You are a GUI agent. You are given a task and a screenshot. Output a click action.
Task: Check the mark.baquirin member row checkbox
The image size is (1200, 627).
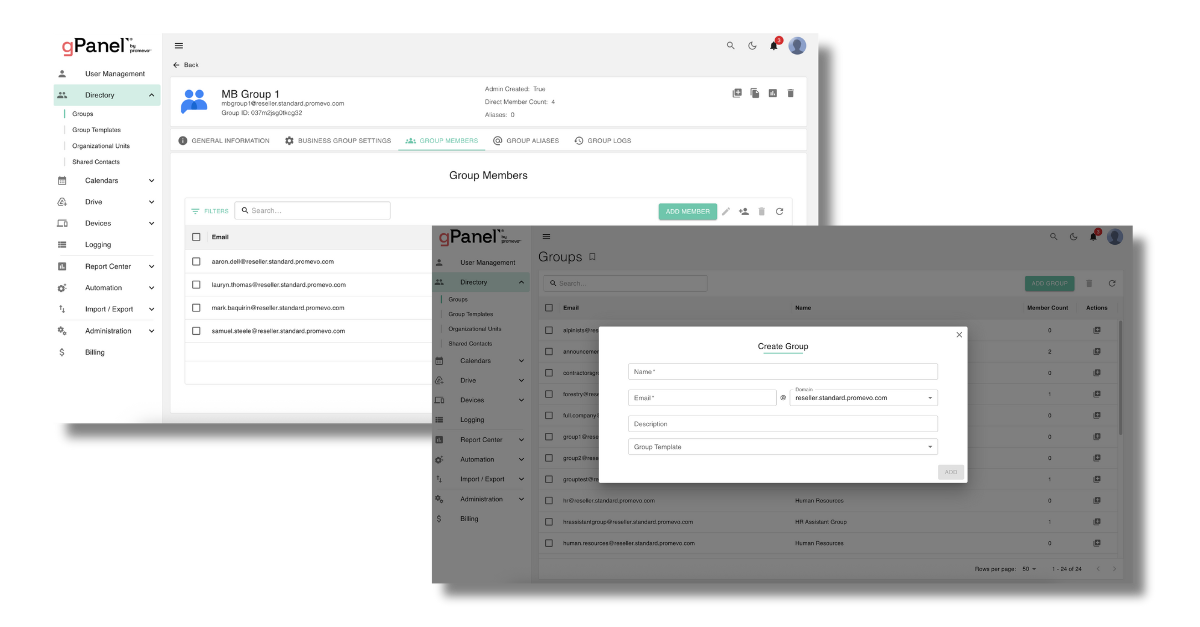point(196,308)
